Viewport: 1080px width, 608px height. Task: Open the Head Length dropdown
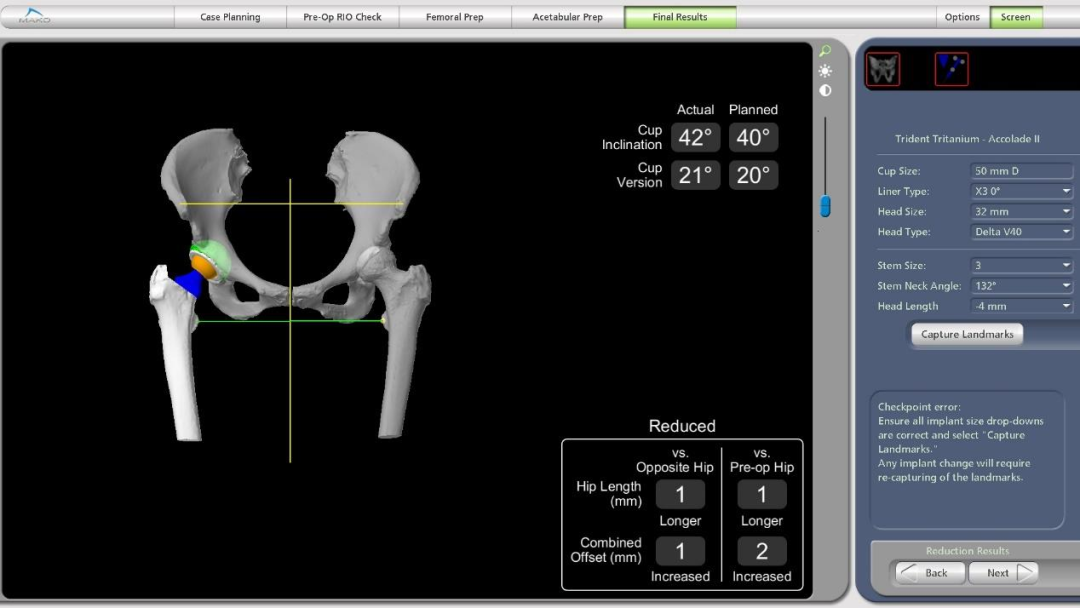(x=1021, y=307)
